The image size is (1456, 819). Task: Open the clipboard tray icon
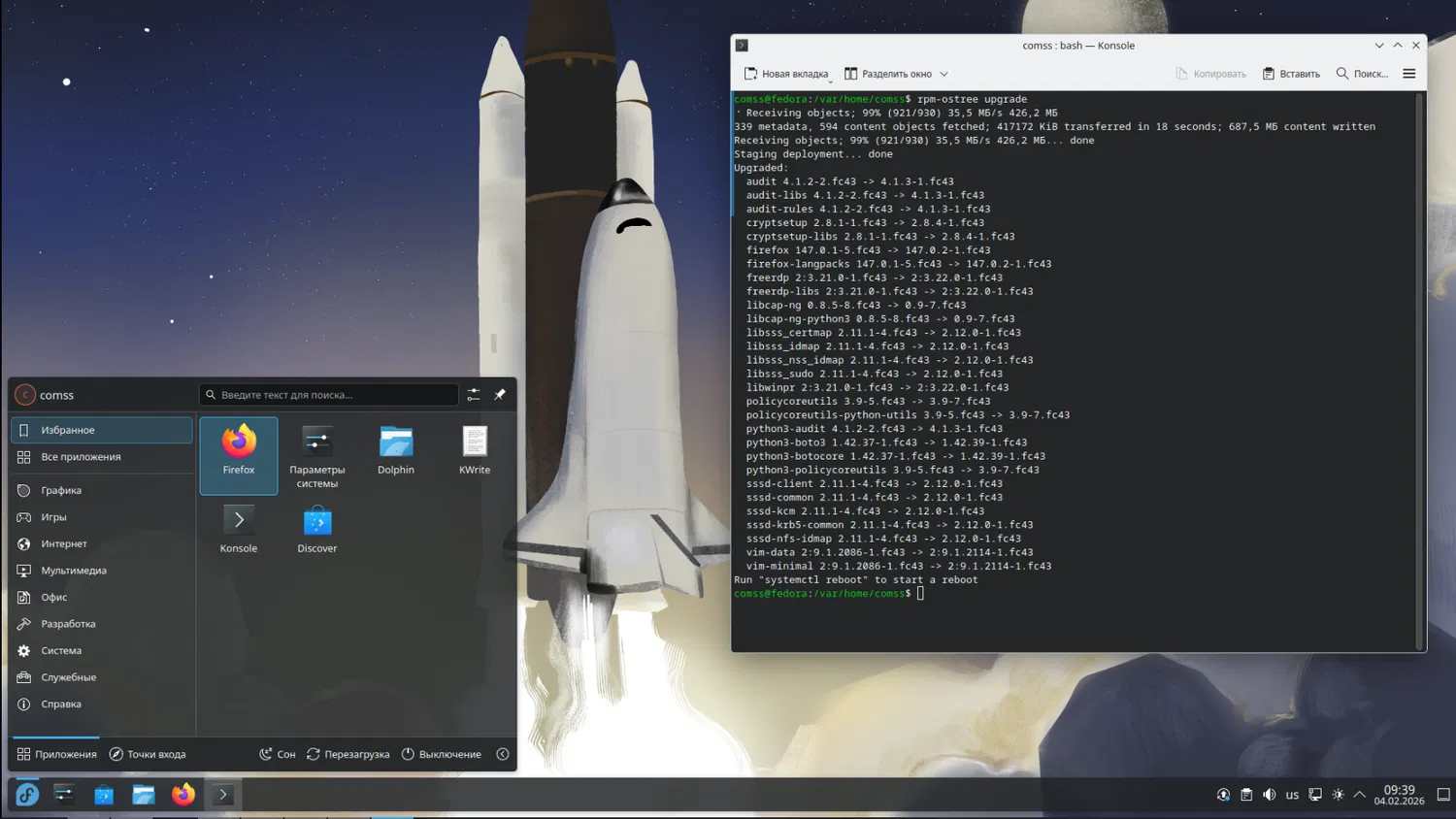coord(1246,795)
